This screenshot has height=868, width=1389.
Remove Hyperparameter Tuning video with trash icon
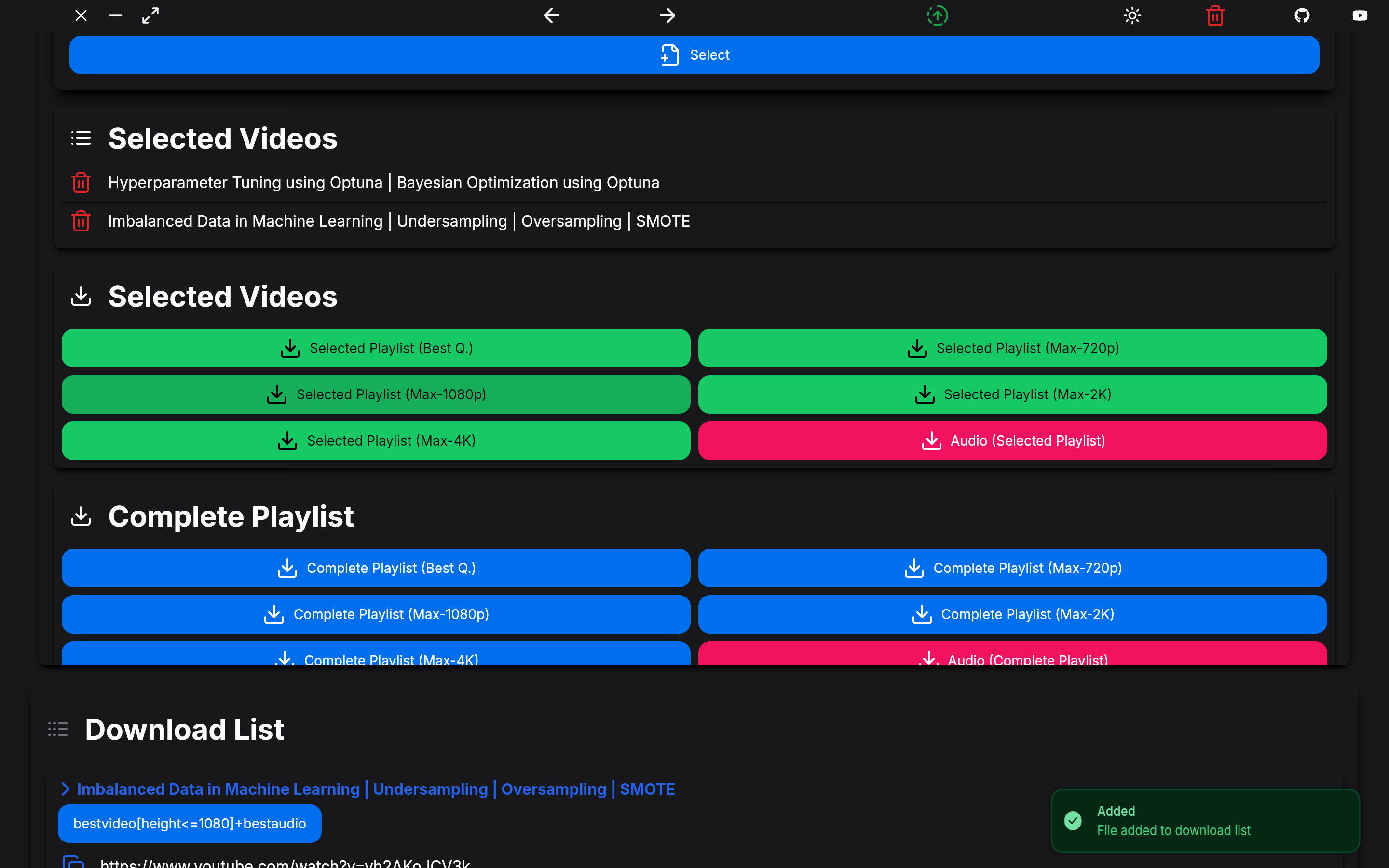pyautogui.click(x=81, y=183)
